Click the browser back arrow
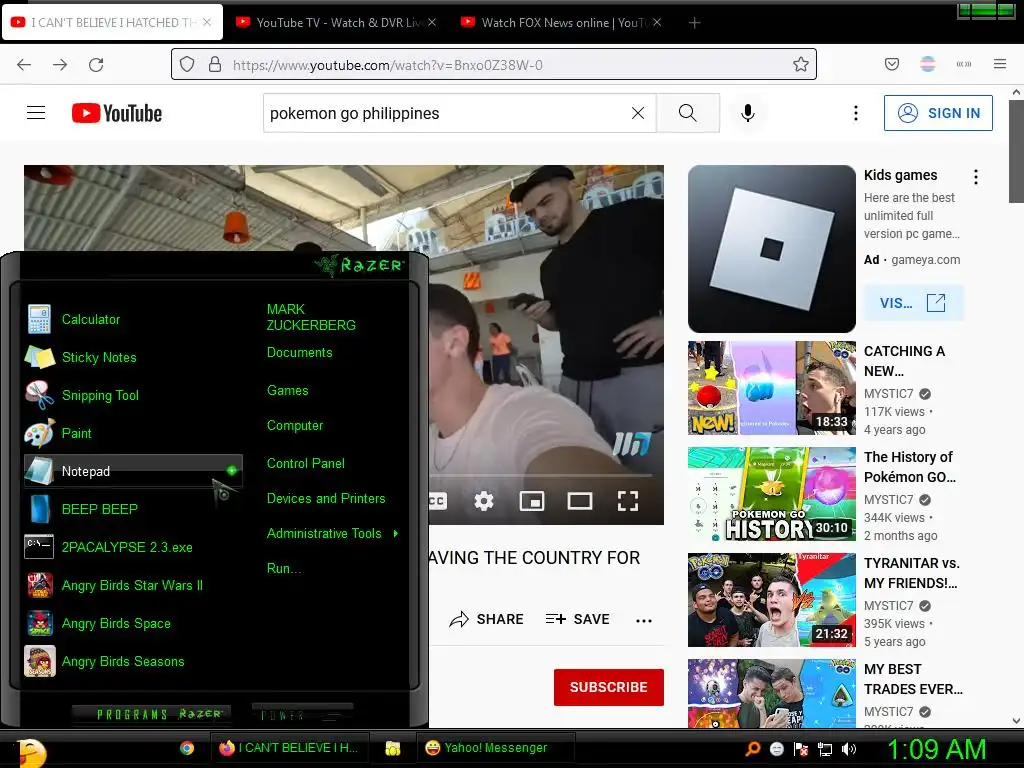 coord(24,65)
